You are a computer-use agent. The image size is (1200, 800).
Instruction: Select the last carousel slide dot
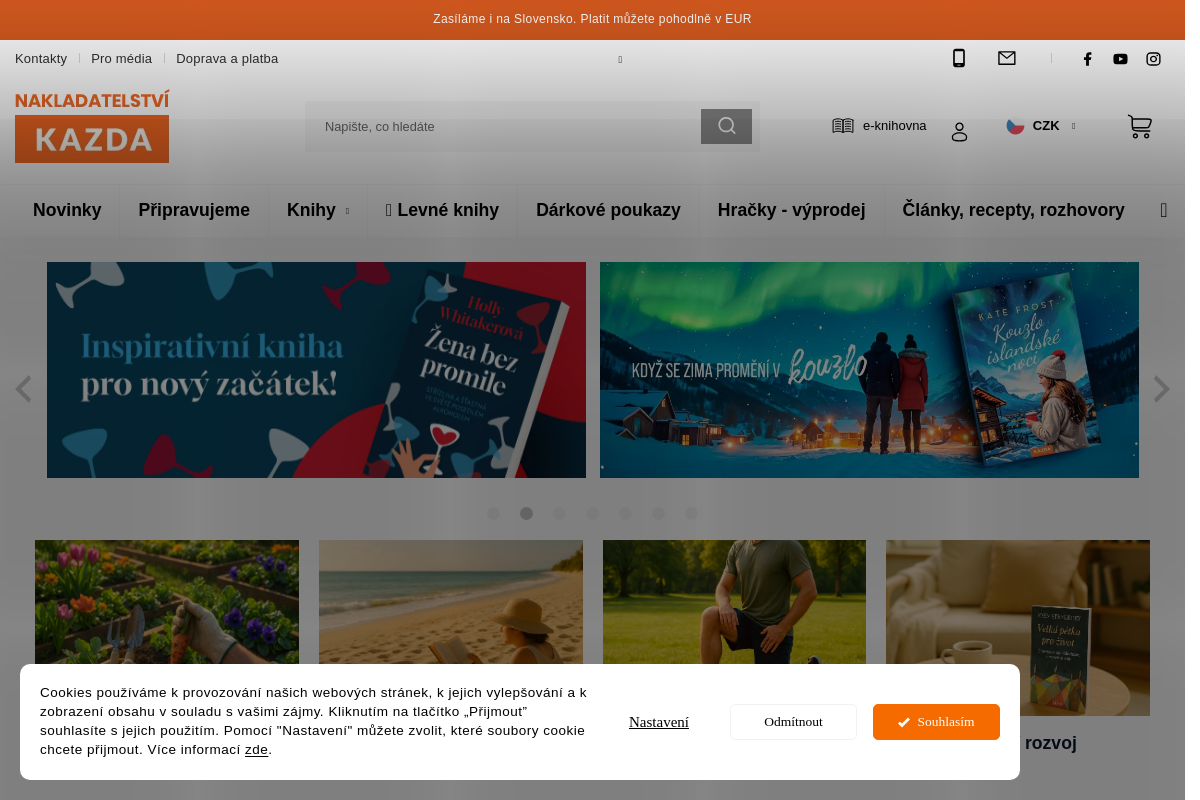pyautogui.click(x=691, y=514)
